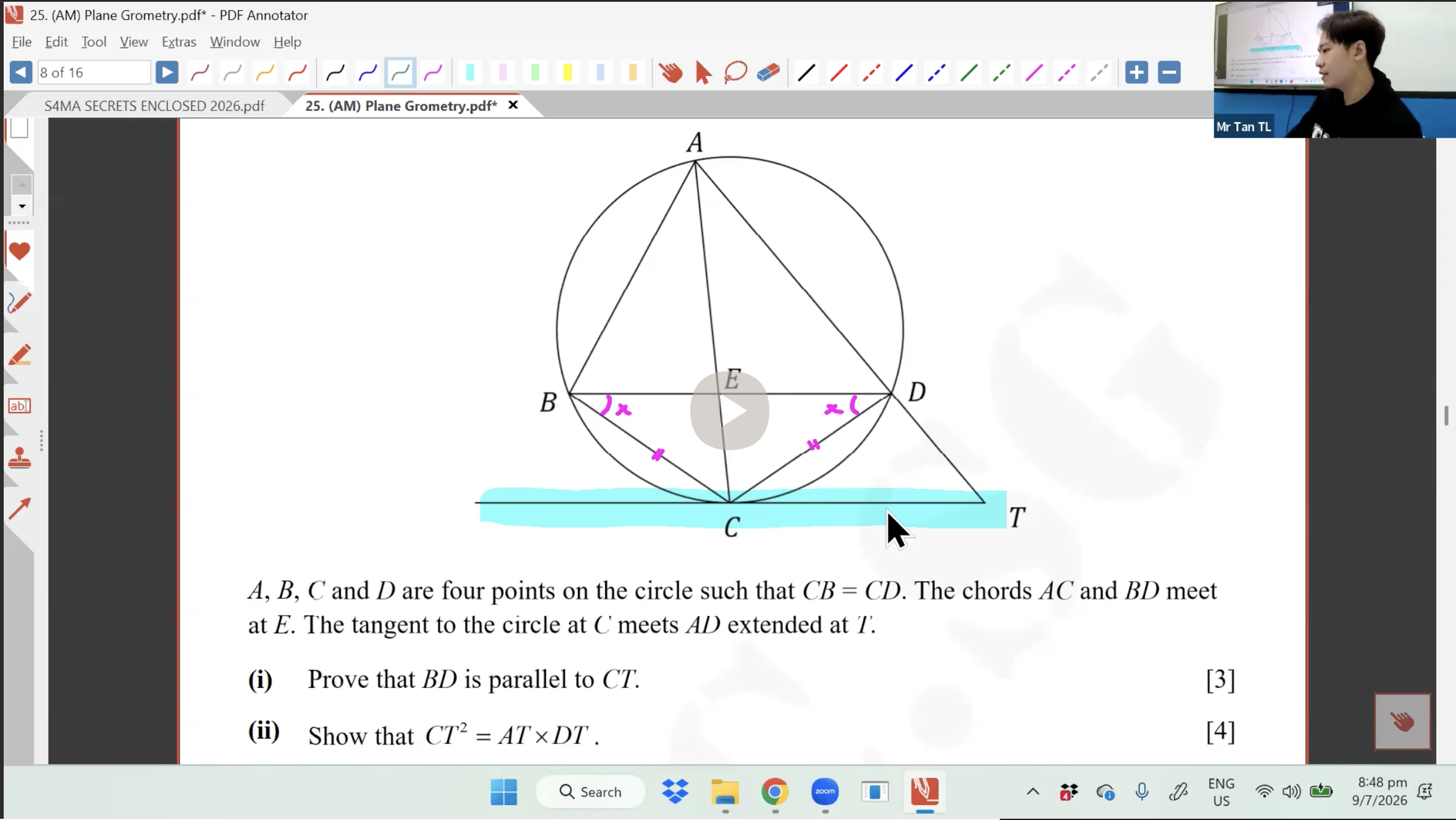Open the File menu
The image size is (1456, 820).
pyautogui.click(x=22, y=41)
